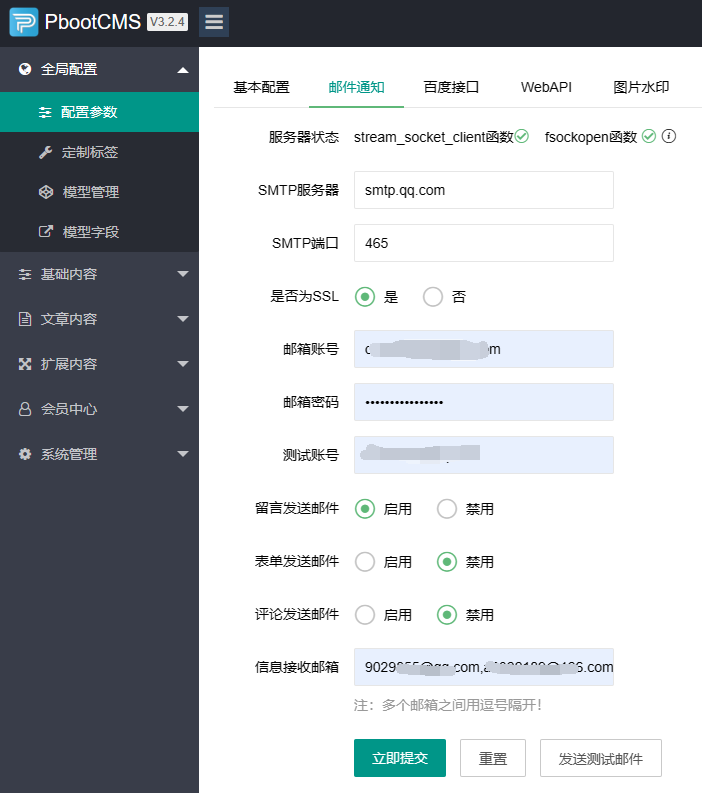Viewport: 702px width, 793px height.
Task: Open 模型字段 in the sidebar
Action: pos(99,232)
